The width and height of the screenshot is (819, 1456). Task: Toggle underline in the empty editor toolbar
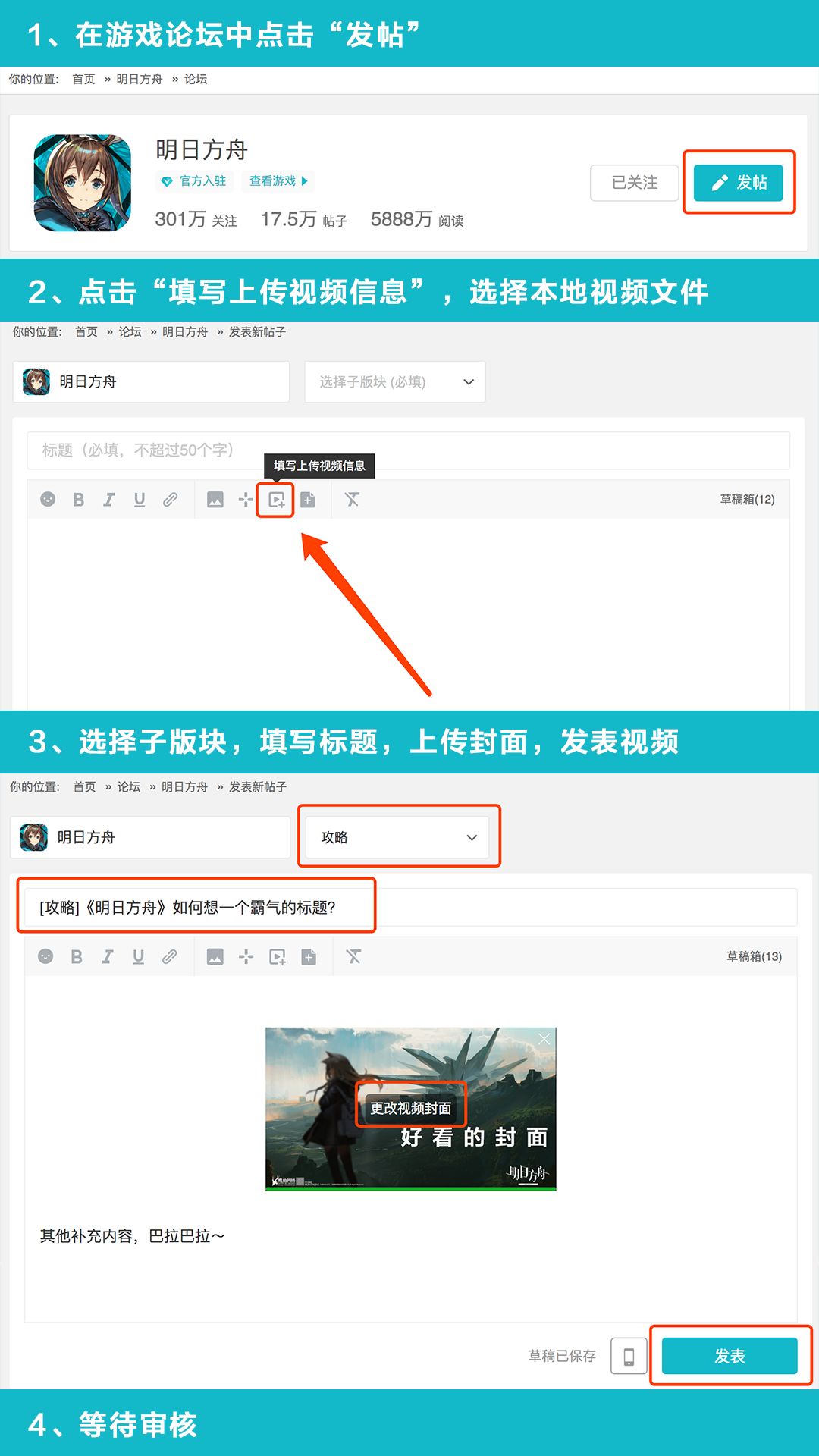(140, 499)
